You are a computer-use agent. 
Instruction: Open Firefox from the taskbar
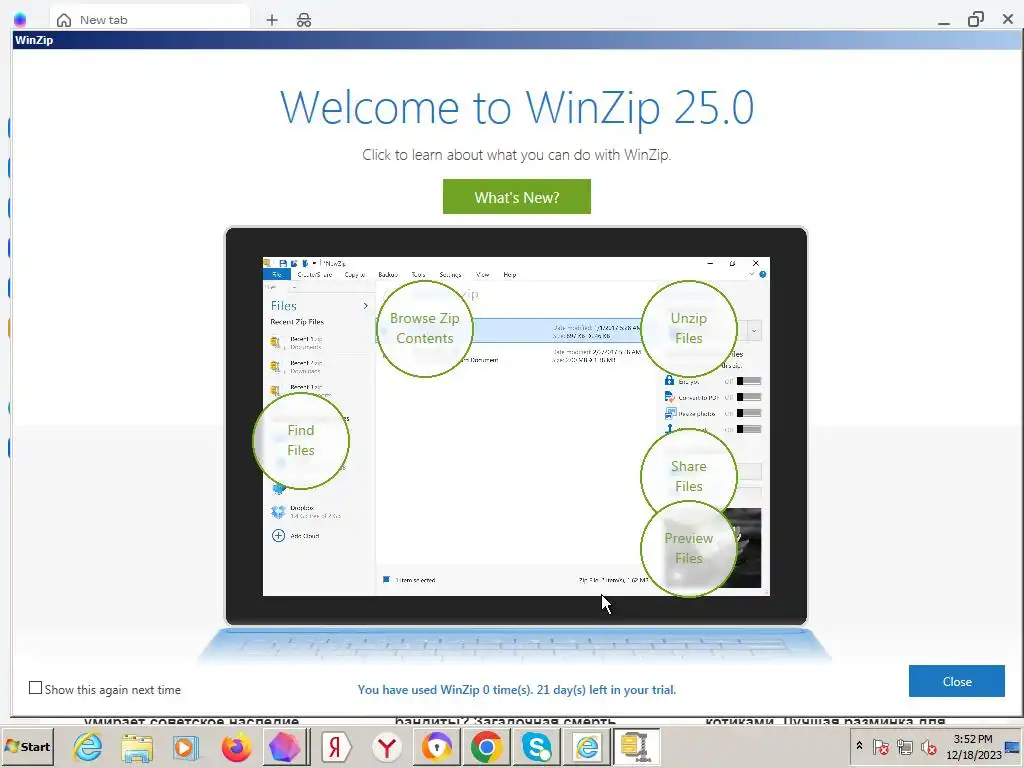click(x=236, y=747)
